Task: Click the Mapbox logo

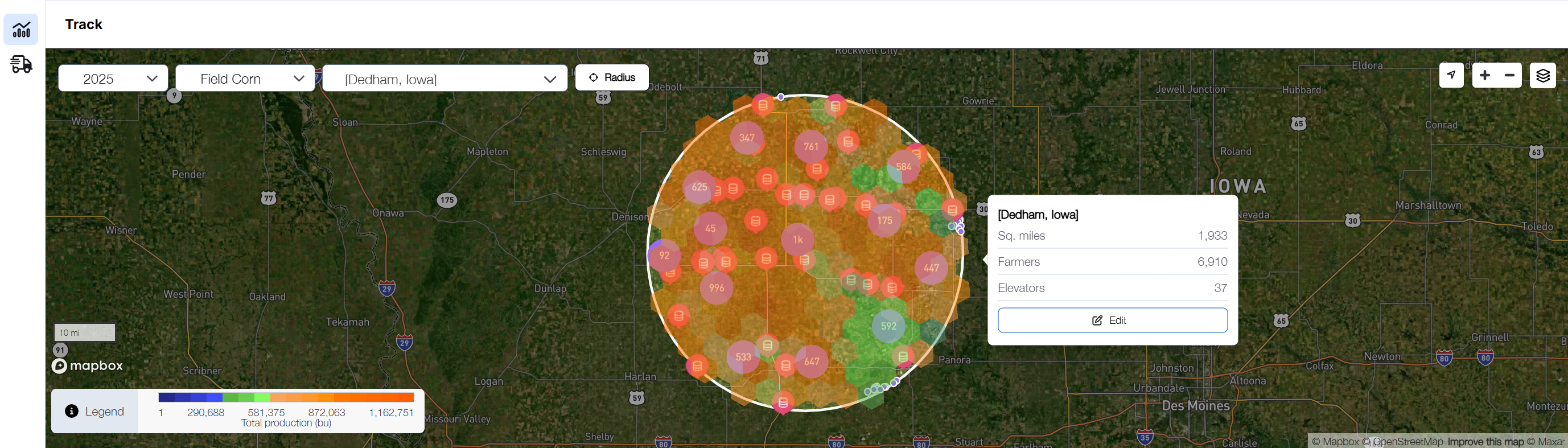Action: click(x=88, y=366)
